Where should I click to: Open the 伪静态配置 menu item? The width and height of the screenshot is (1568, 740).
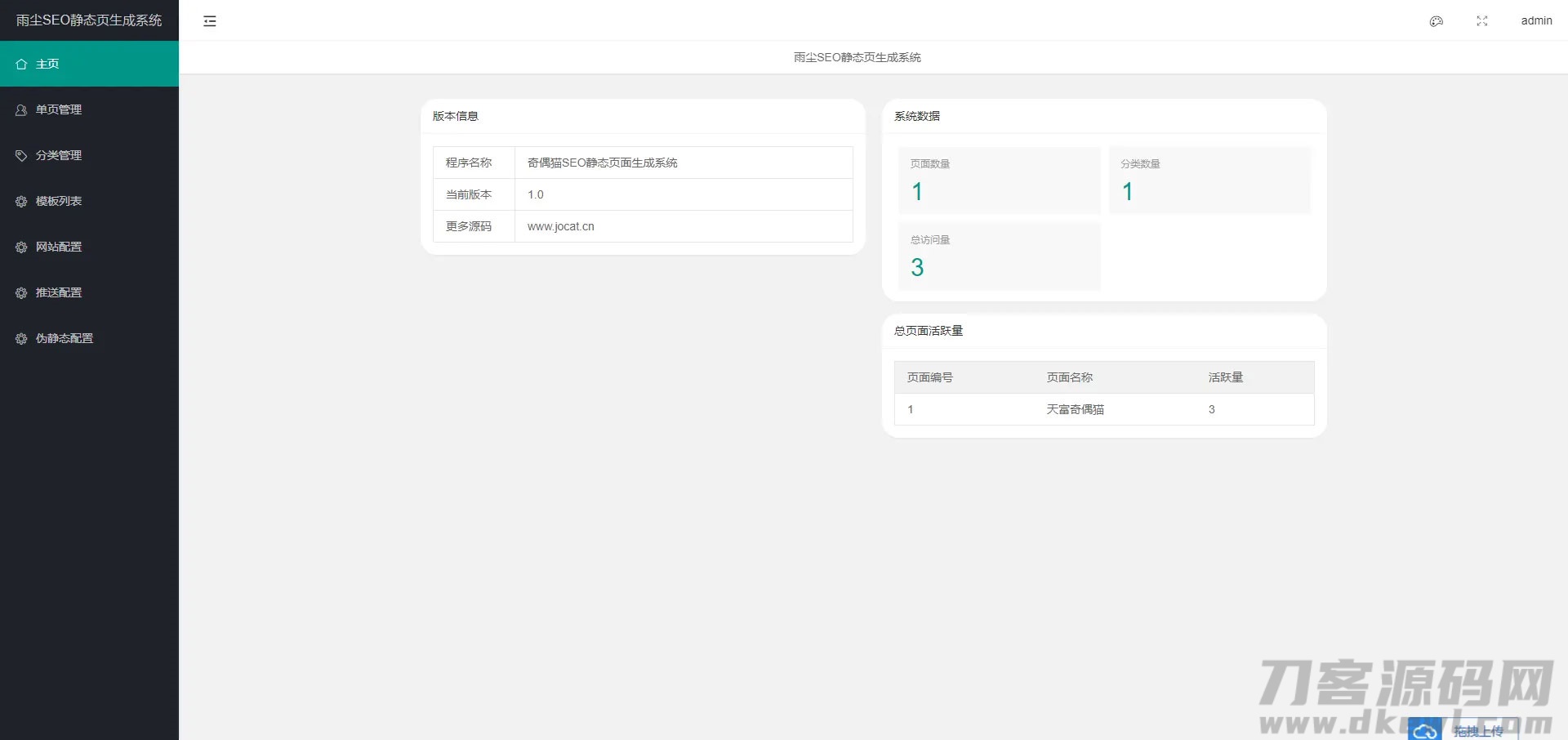tap(65, 338)
